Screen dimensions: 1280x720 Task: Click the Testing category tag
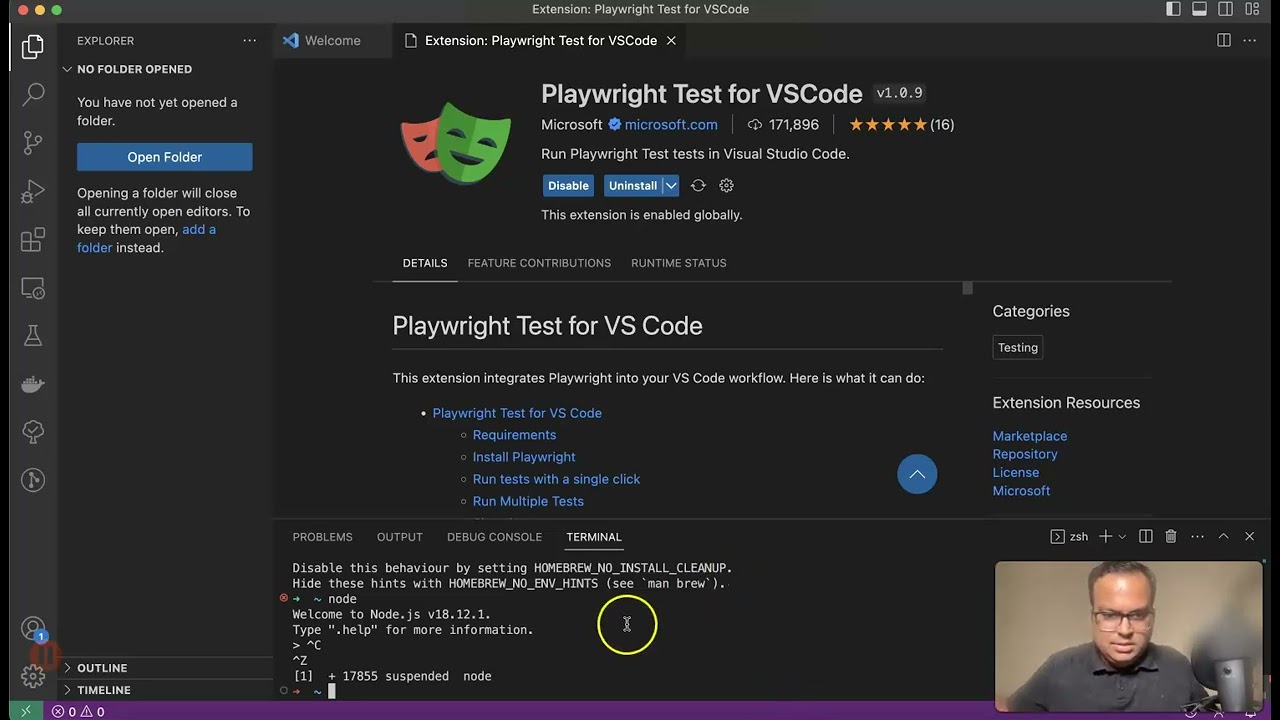pyautogui.click(x=1018, y=348)
